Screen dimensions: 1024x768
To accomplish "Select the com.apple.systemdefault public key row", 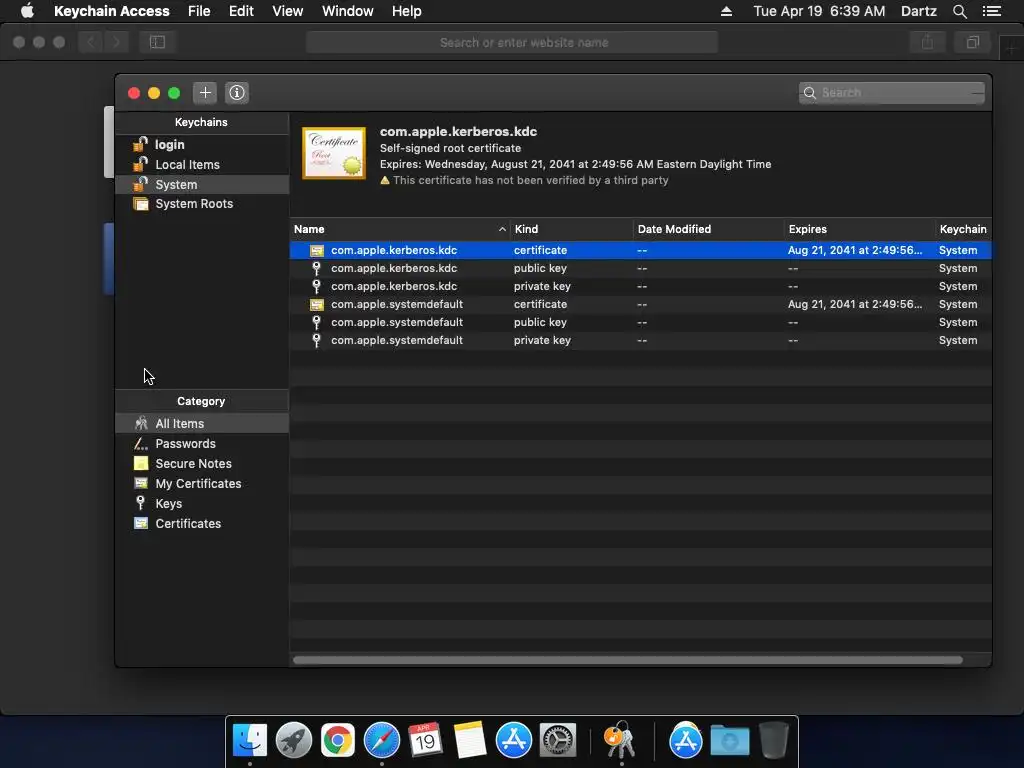I will (x=641, y=322).
